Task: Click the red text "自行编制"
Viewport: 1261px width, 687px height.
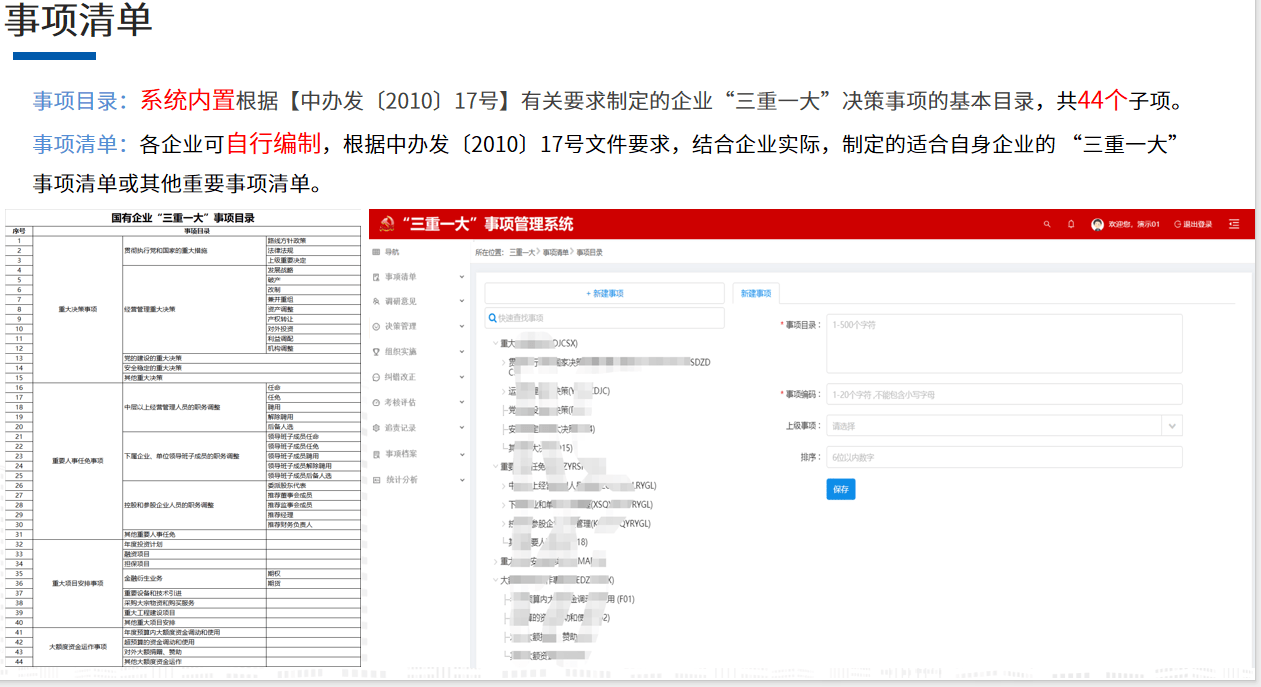Action: pos(273,143)
